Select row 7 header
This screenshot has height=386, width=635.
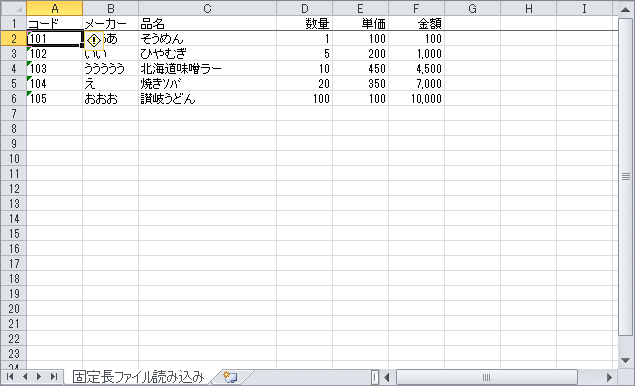[14, 113]
